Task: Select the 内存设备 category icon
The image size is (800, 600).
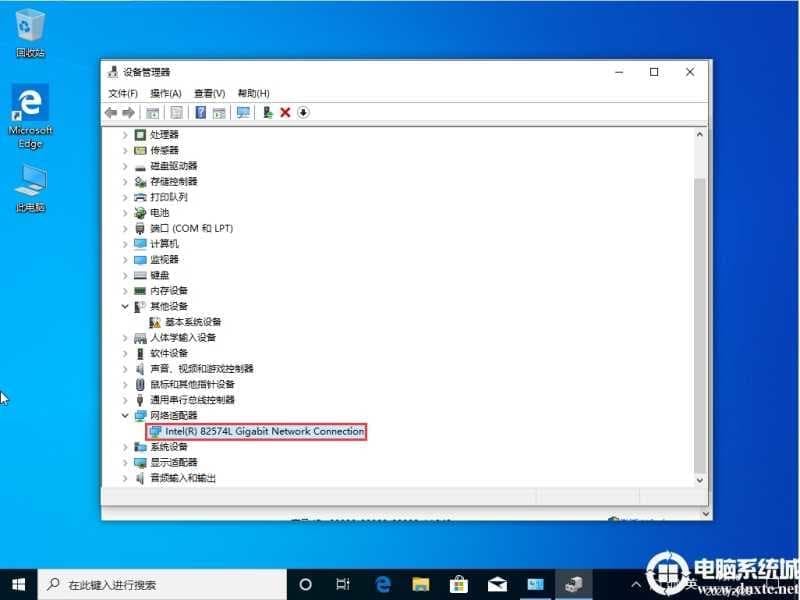Action: tap(140, 291)
